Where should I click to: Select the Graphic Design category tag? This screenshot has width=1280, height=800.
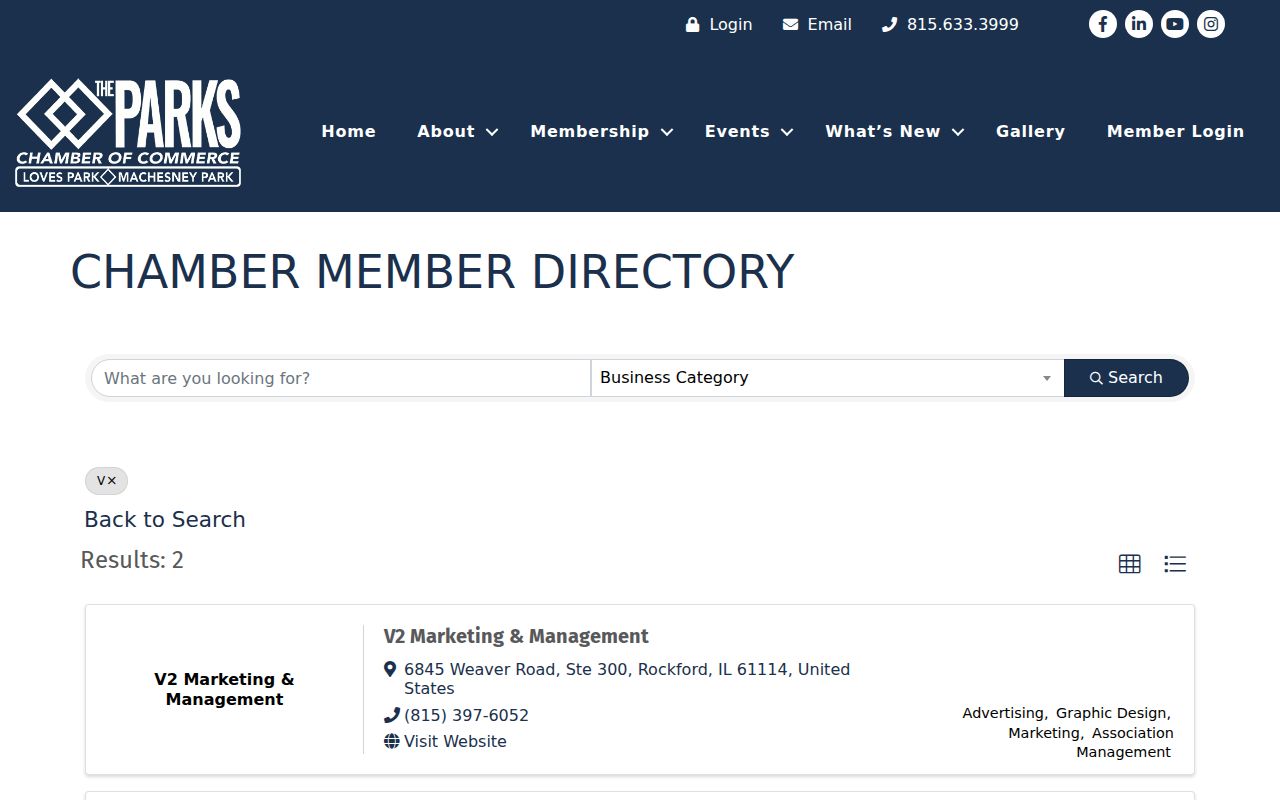pyautogui.click(x=1111, y=713)
